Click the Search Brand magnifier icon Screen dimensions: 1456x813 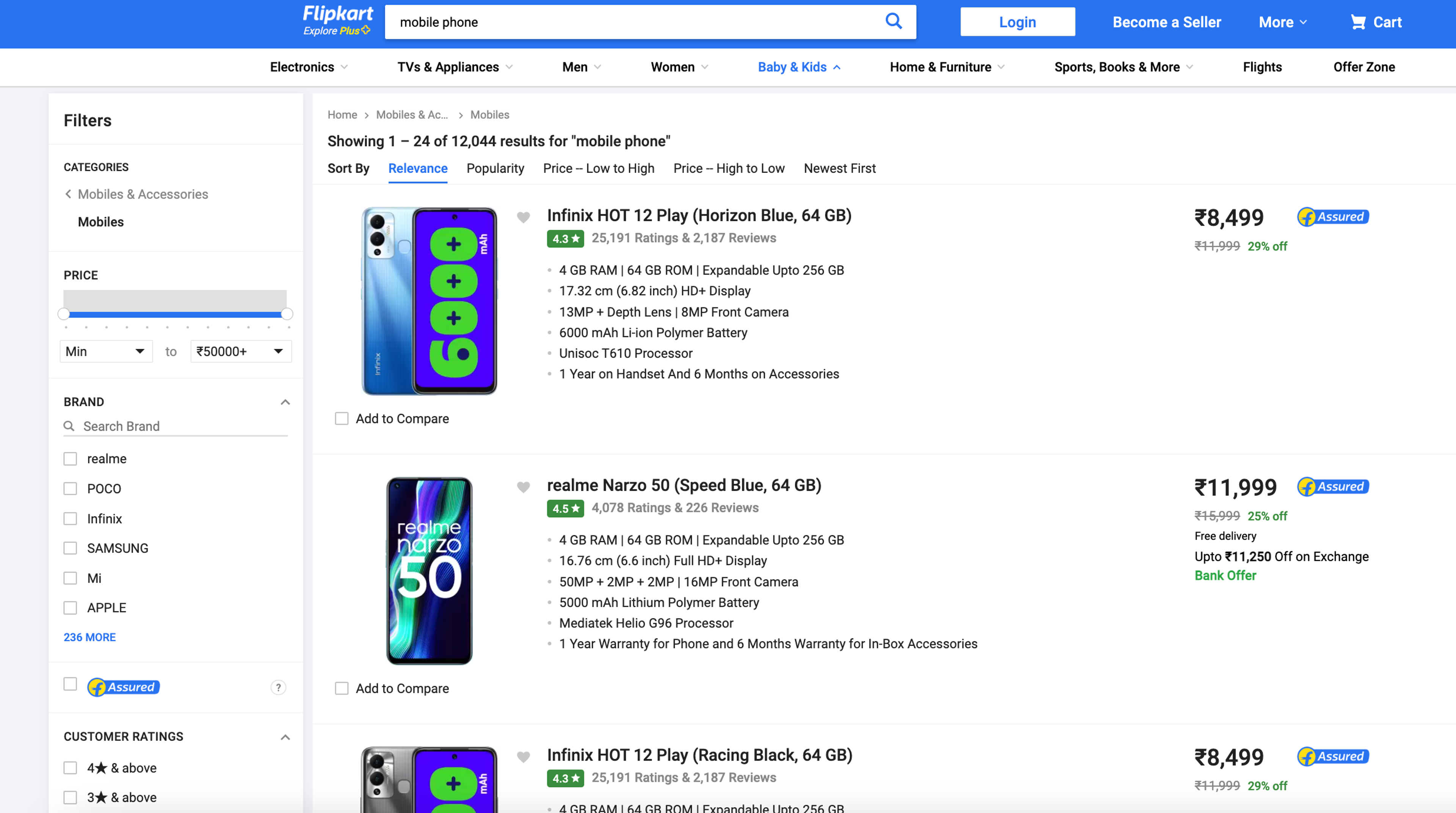[69, 426]
